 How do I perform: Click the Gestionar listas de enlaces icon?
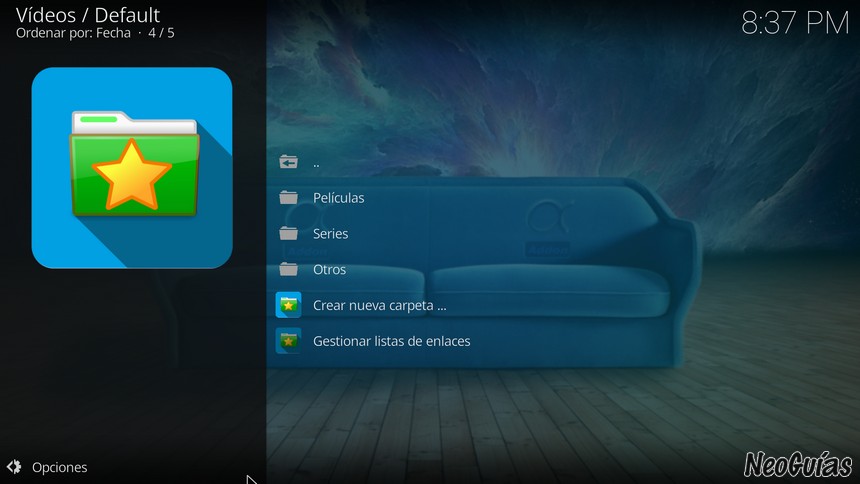288,341
